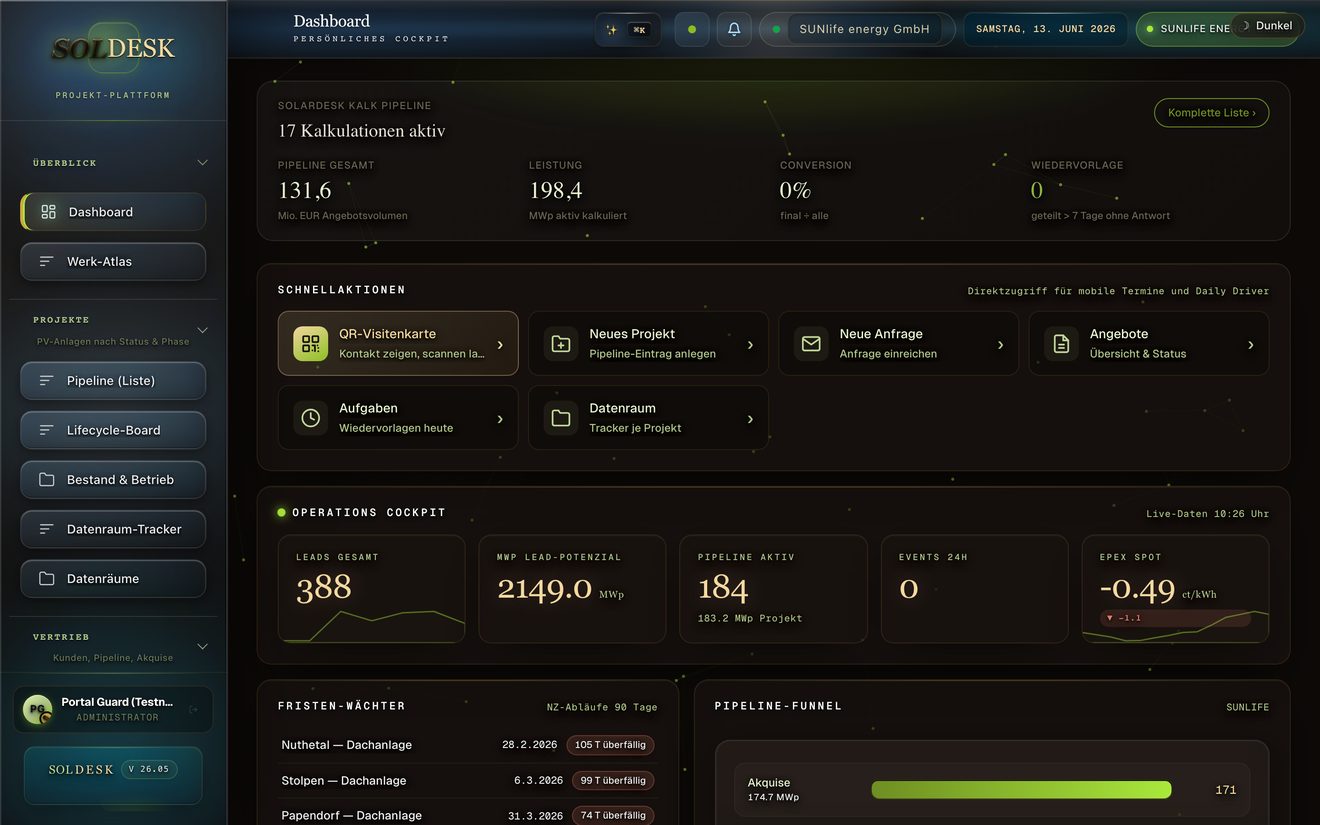Click the document icon on Angebote

click(1061, 343)
